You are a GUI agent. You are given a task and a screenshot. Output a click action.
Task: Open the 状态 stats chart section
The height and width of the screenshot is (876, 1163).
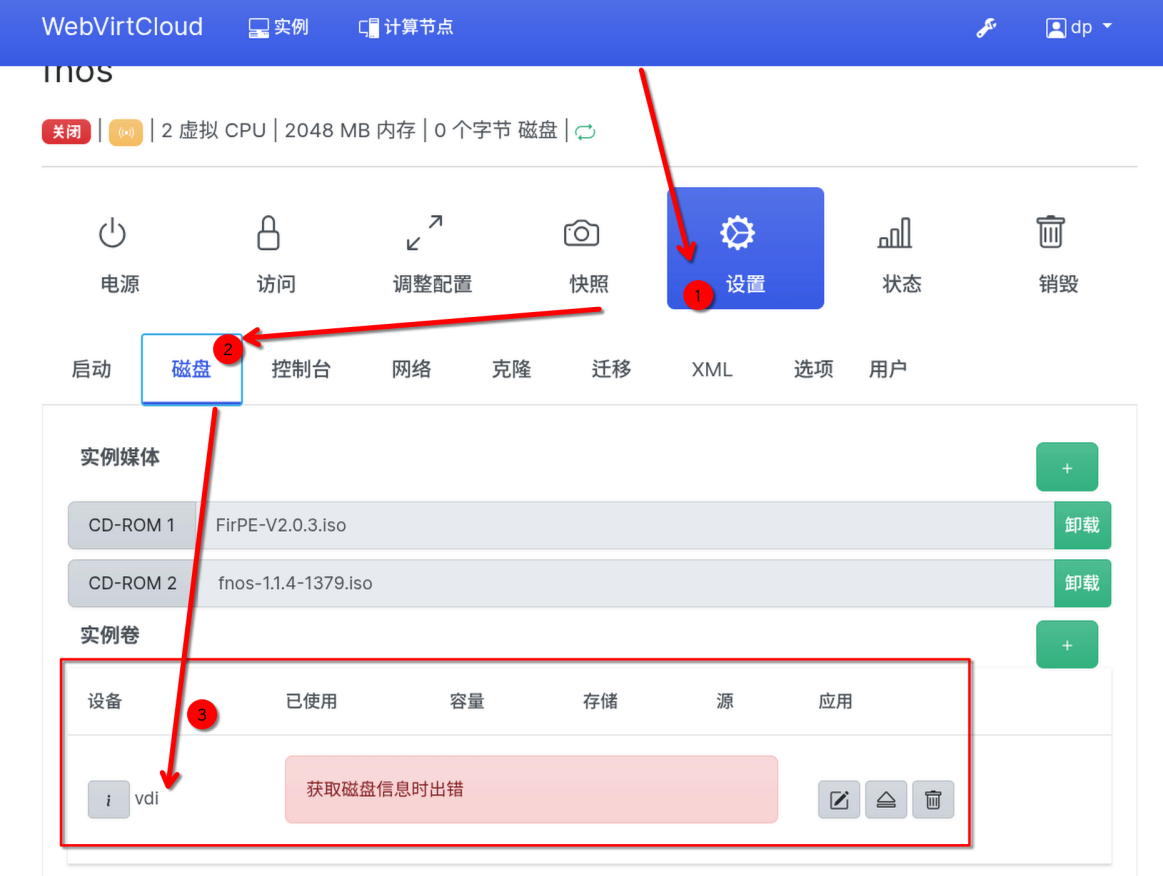[x=902, y=254]
